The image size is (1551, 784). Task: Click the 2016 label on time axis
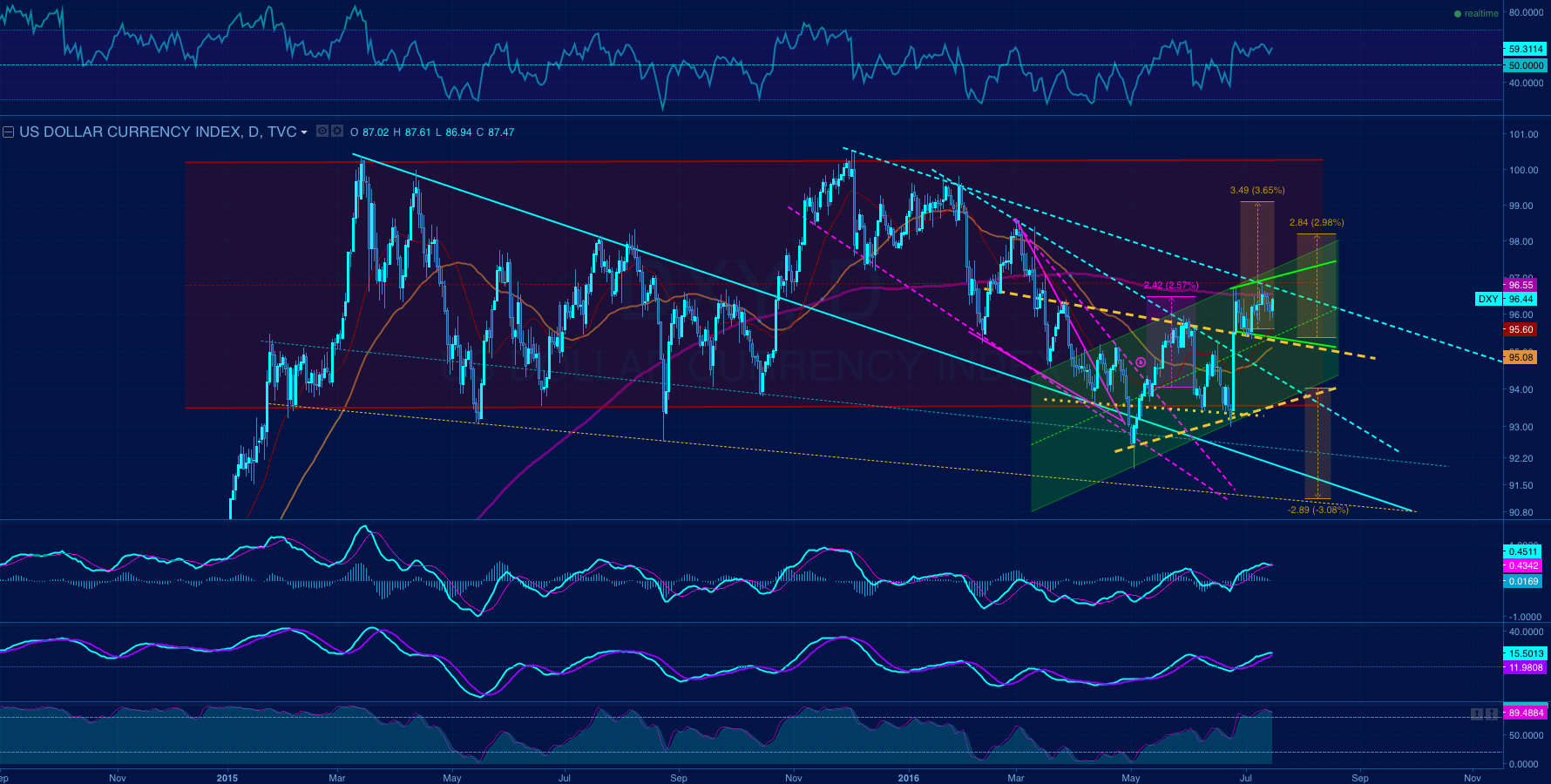tap(908, 778)
